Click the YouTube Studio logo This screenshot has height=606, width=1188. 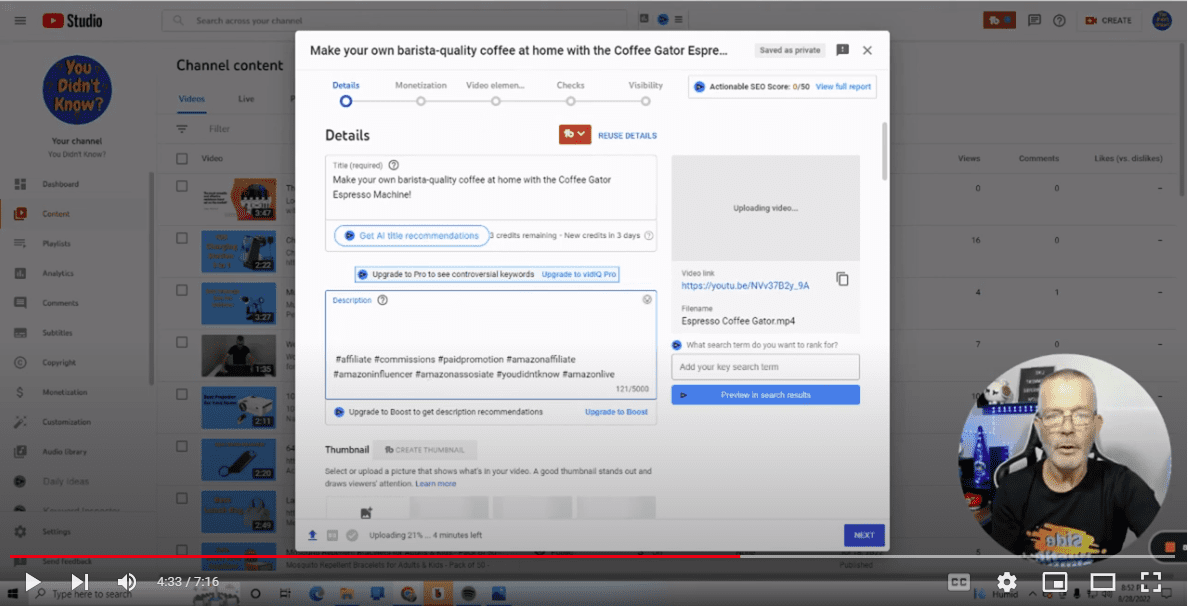72,20
